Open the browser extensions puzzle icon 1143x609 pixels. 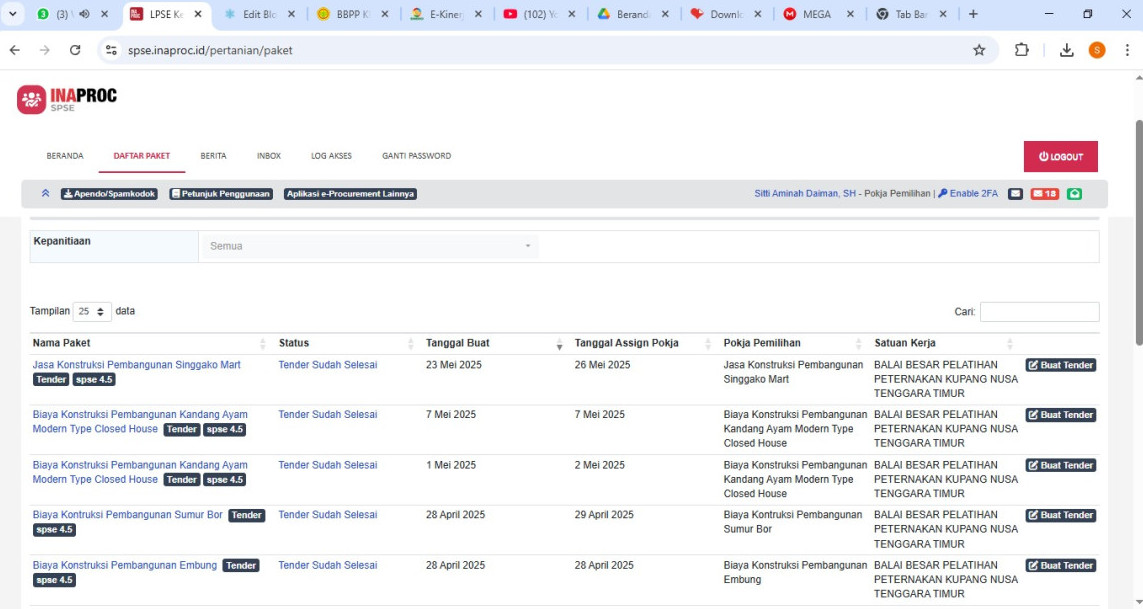tap(1022, 50)
